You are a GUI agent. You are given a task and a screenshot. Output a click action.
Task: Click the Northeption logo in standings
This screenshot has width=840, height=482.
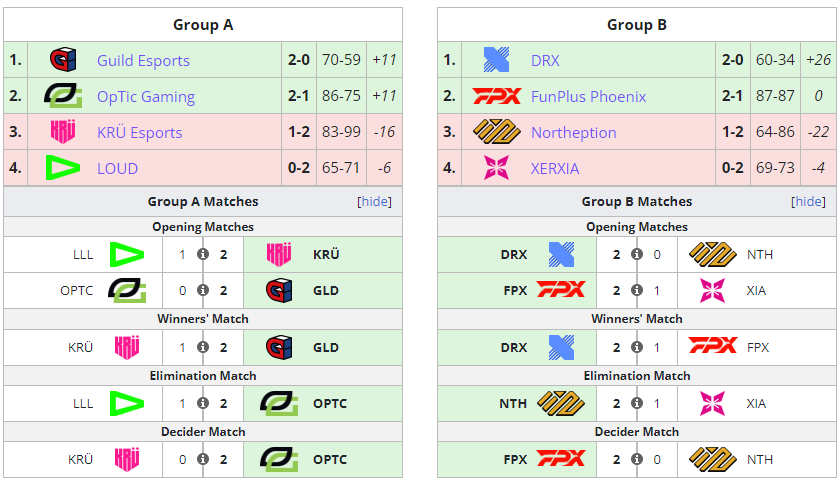[497, 132]
